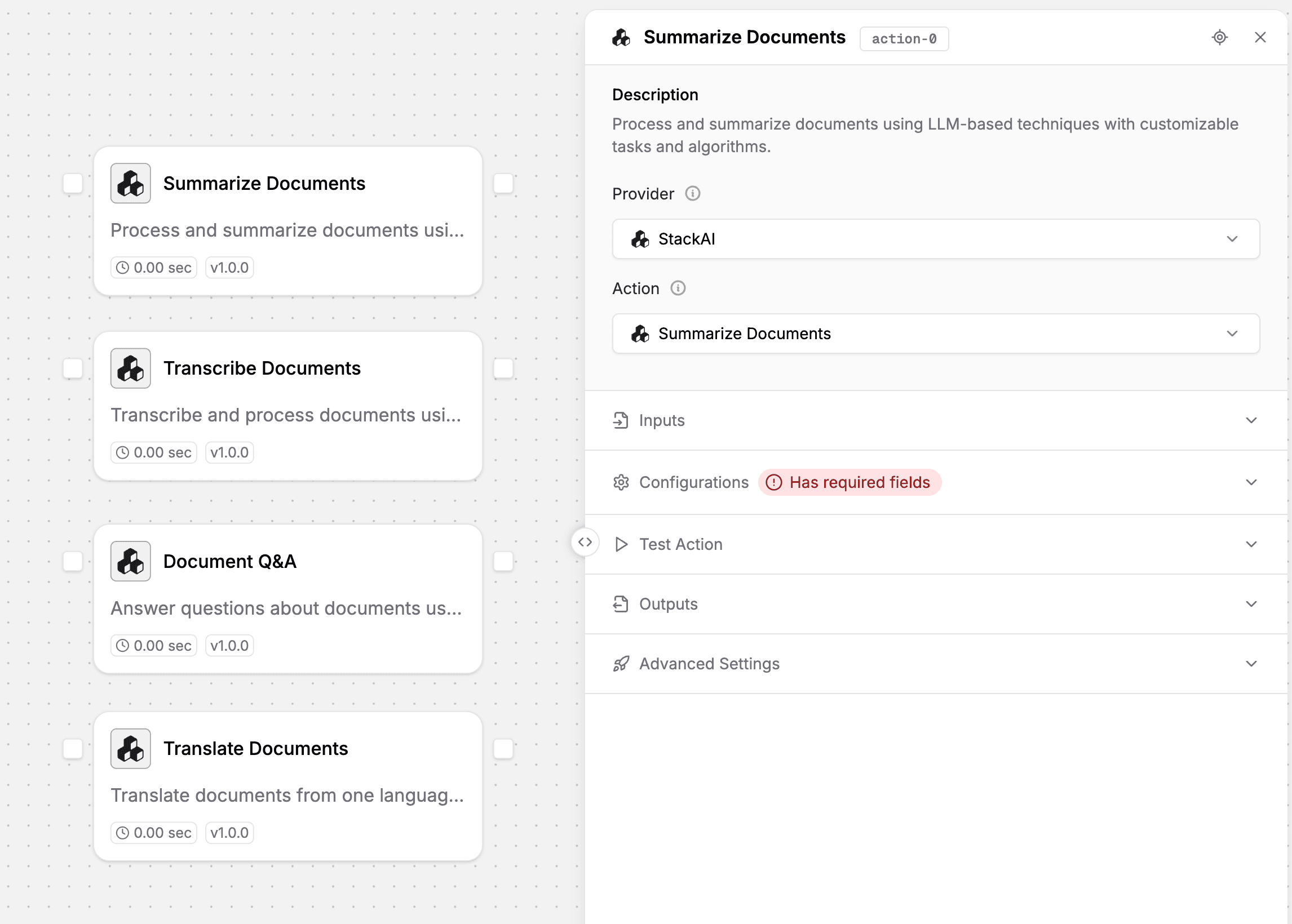Open the Action Summarize Documents dropdown
The width and height of the screenshot is (1292, 924).
pos(935,334)
